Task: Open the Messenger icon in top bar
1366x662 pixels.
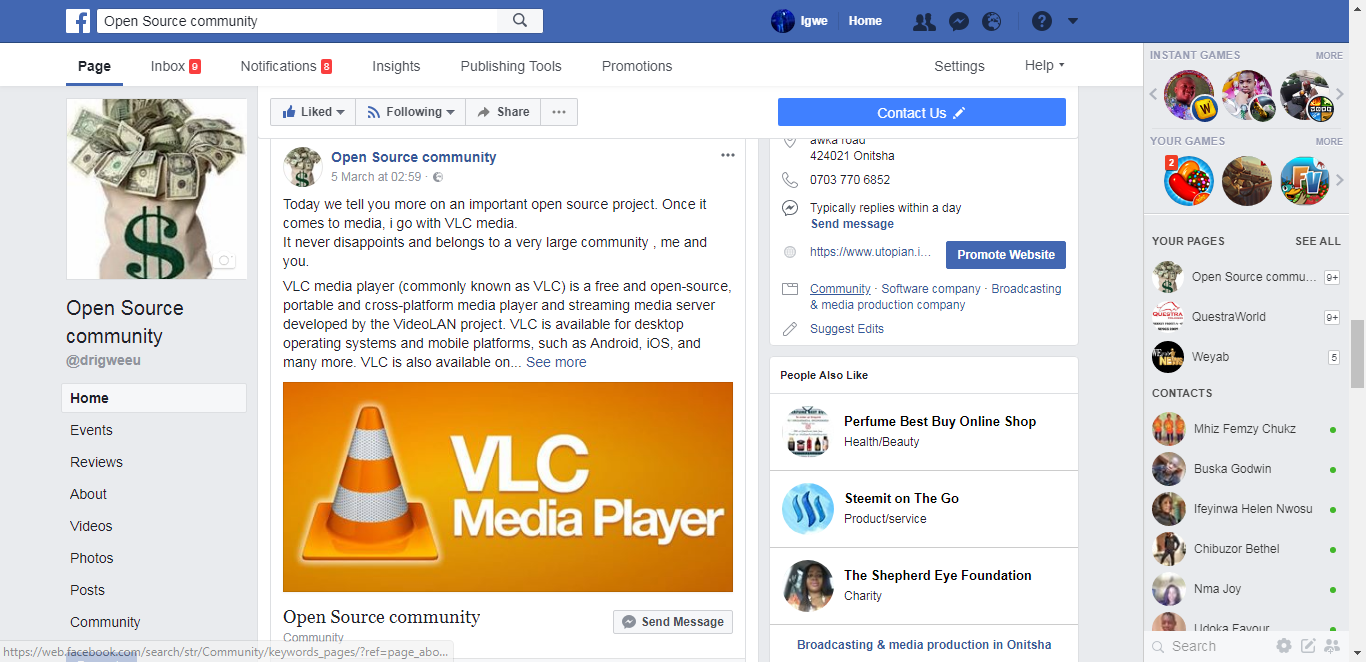Action: 958,21
